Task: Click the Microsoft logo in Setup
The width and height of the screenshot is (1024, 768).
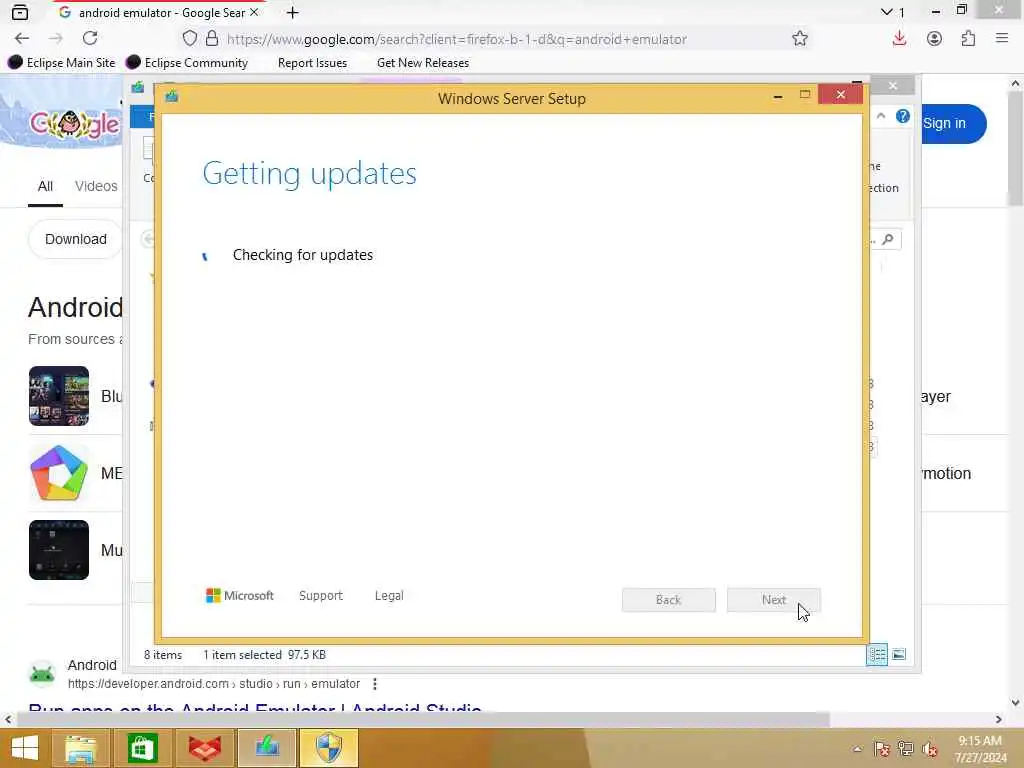Action: [x=240, y=596]
